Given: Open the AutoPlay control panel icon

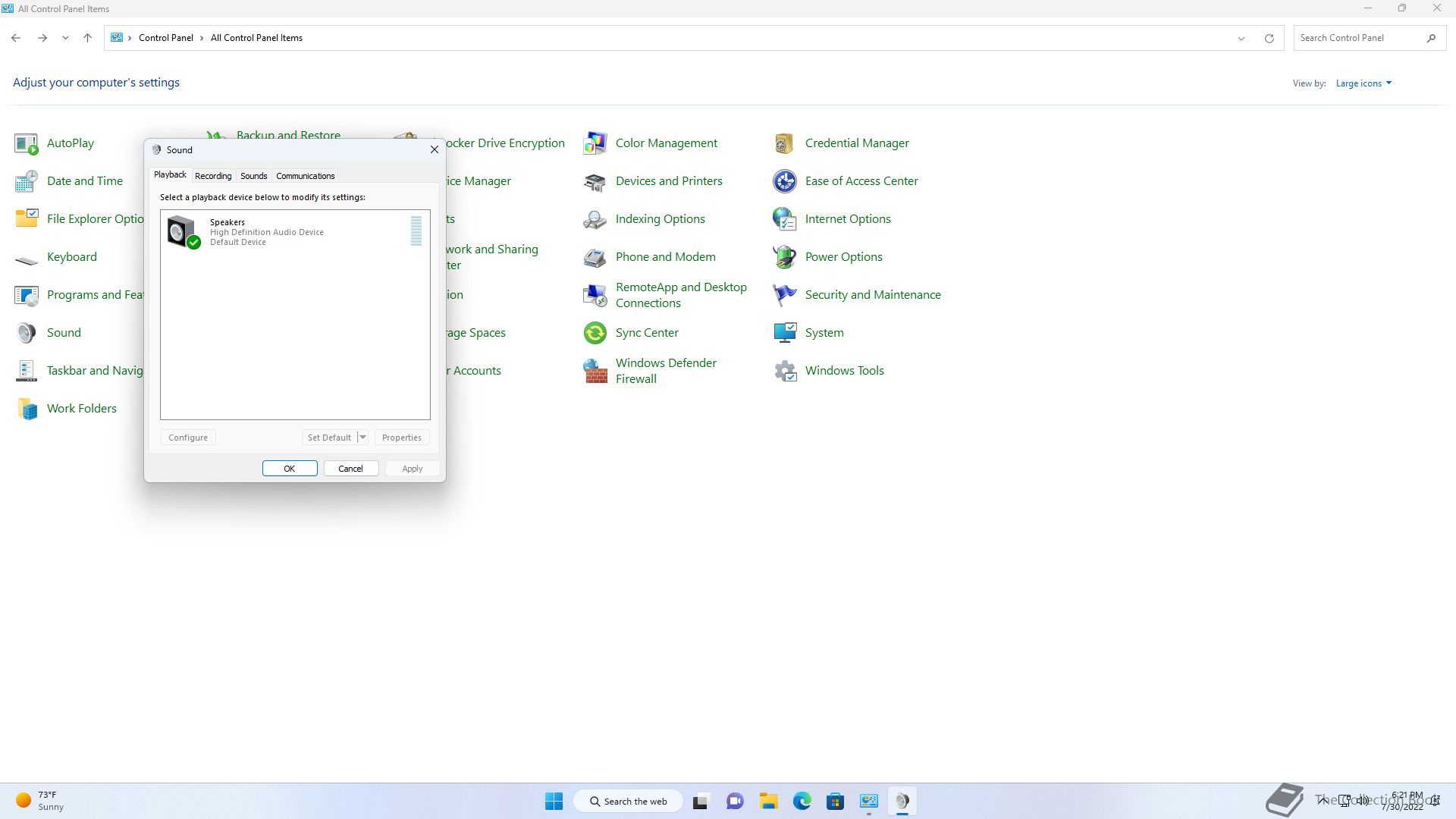Looking at the screenshot, I should point(27,143).
